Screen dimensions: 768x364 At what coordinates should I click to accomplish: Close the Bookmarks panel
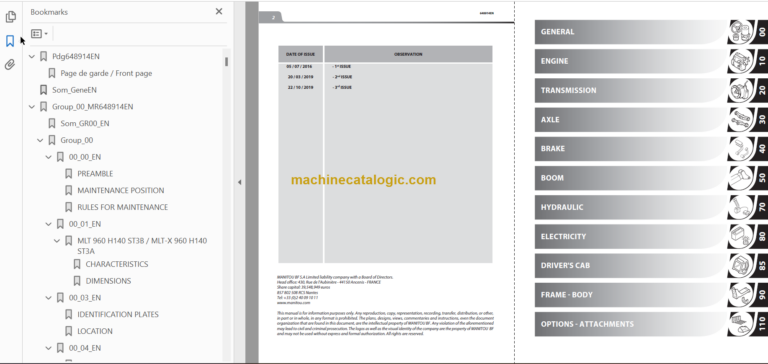[219, 11]
